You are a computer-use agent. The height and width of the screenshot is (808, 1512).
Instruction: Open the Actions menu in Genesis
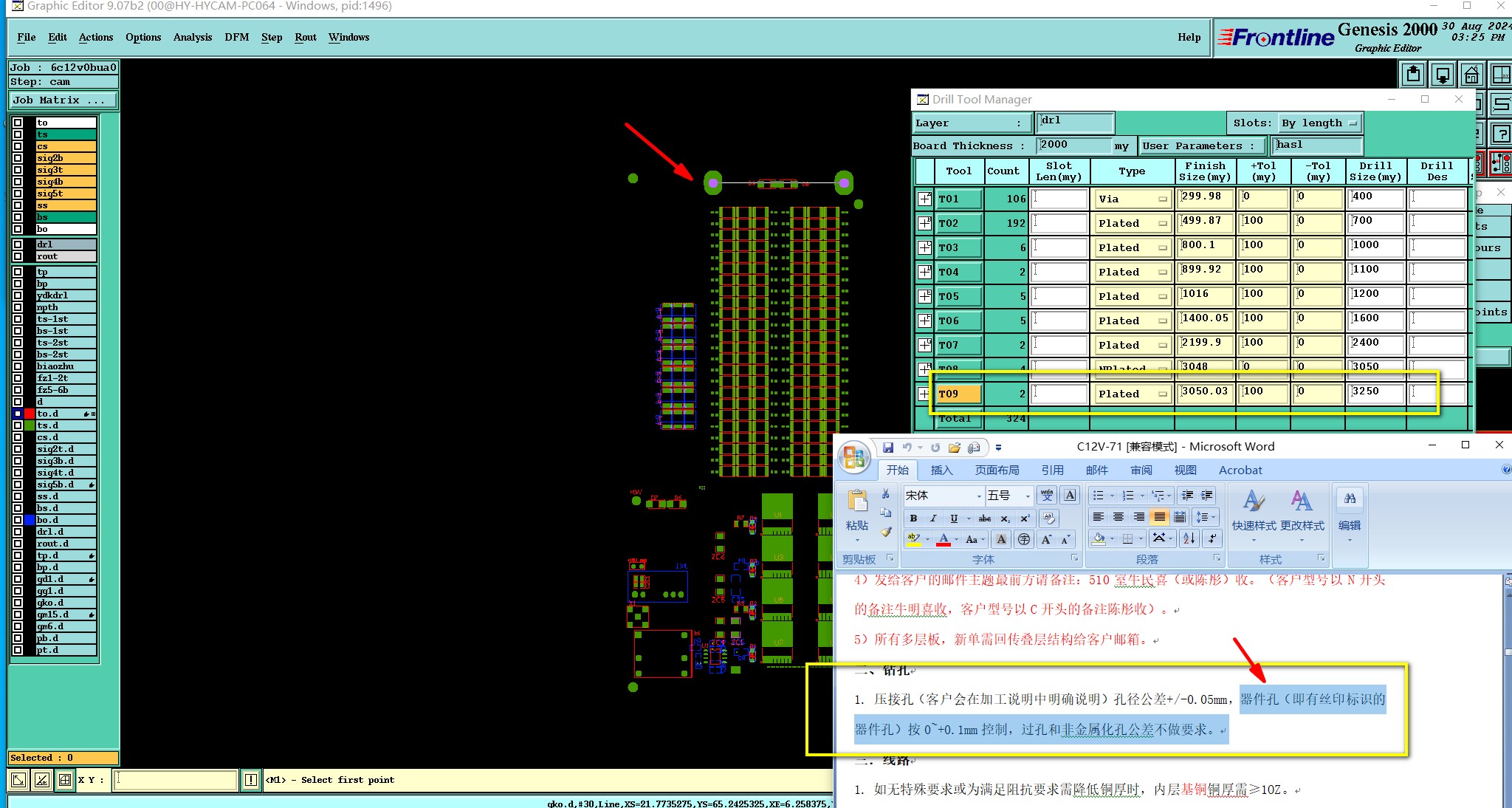[x=96, y=37]
